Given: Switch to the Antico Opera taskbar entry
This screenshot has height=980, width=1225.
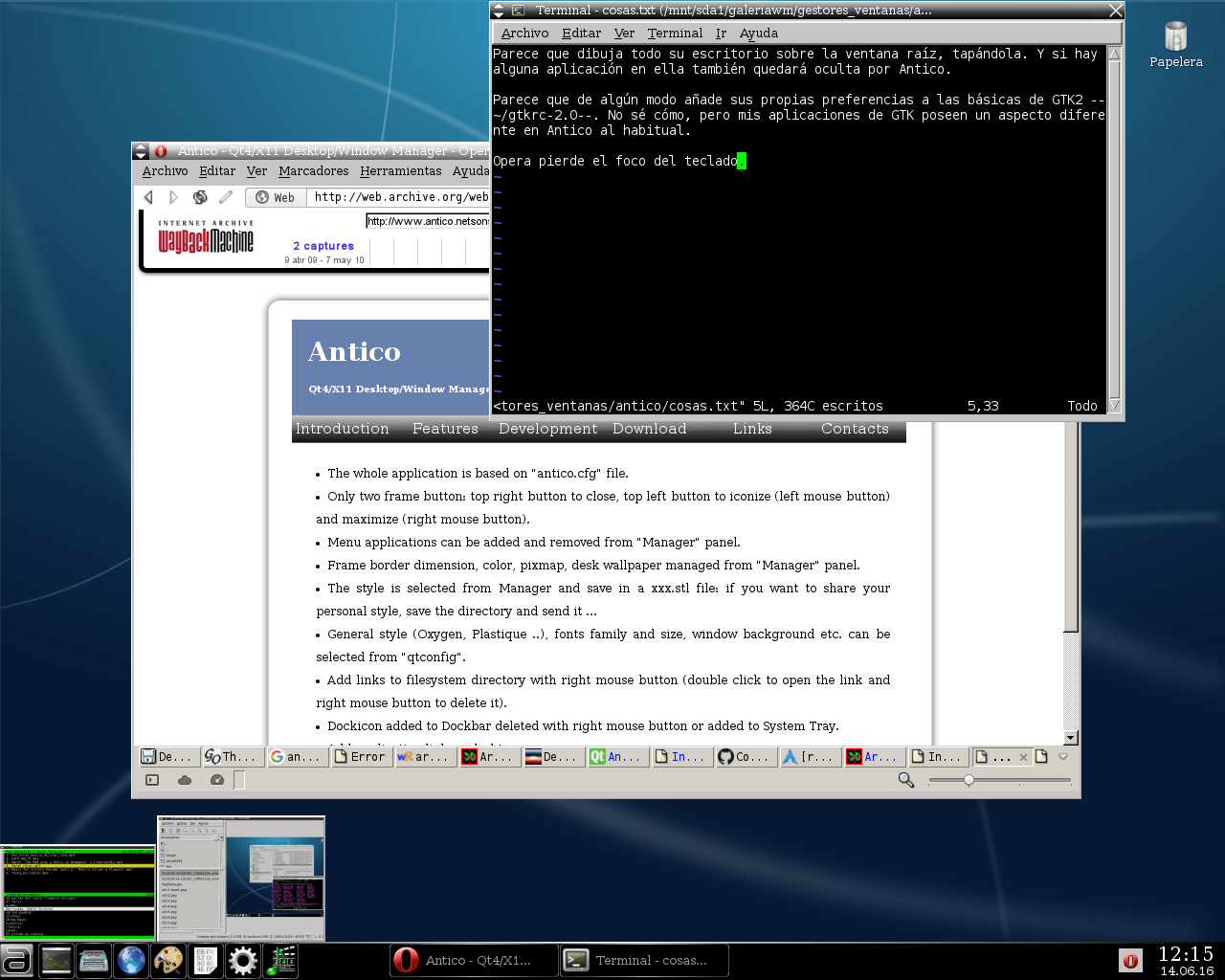Looking at the screenshot, I should coord(473,960).
